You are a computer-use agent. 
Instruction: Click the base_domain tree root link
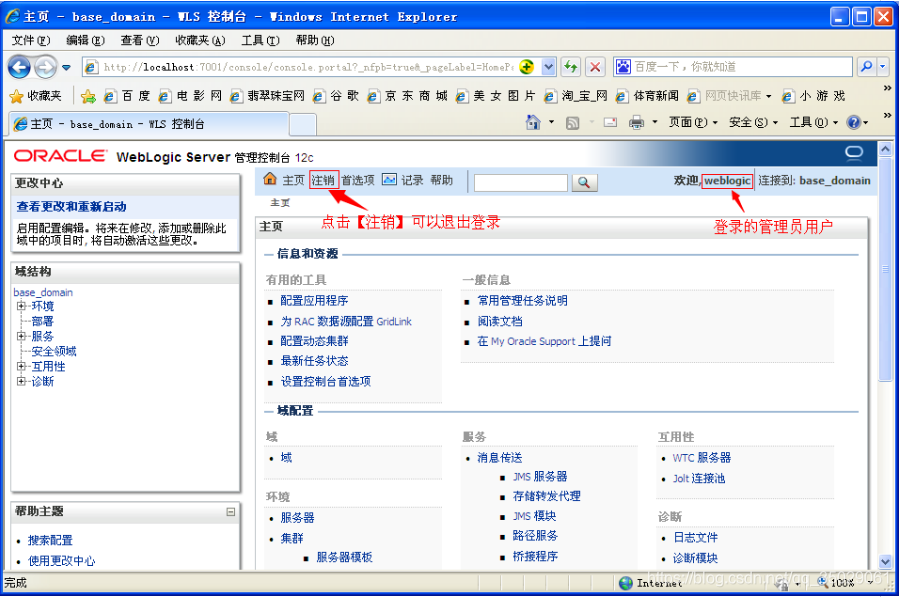43,292
